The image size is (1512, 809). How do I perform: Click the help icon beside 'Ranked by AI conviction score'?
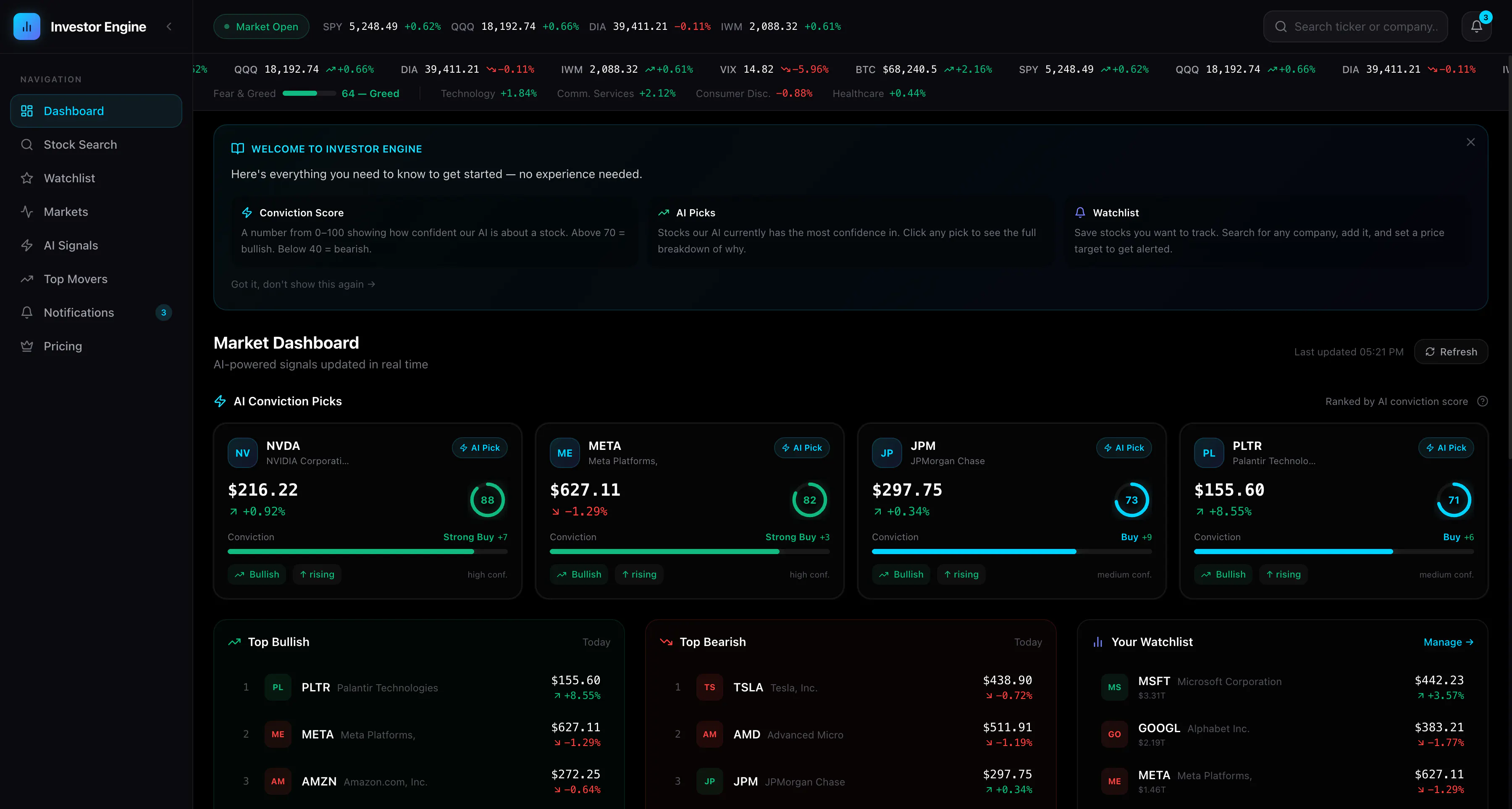(x=1482, y=402)
